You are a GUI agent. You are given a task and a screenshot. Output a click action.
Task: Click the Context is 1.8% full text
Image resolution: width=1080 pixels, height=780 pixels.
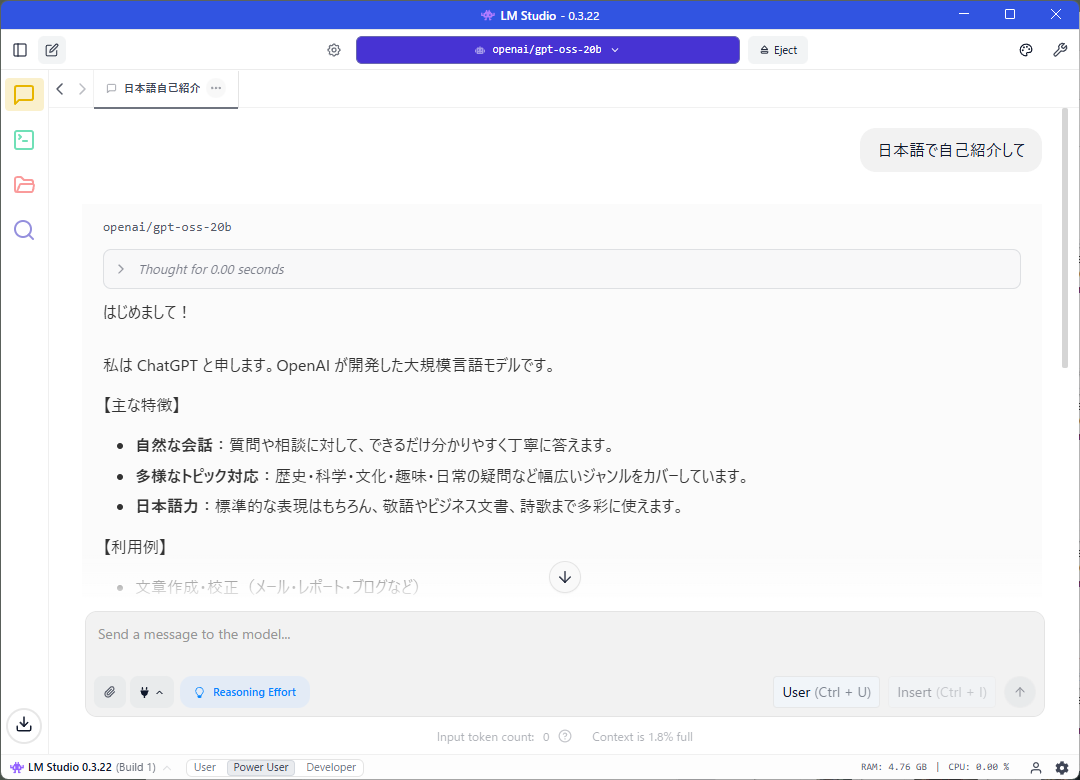click(x=642, y=737)
